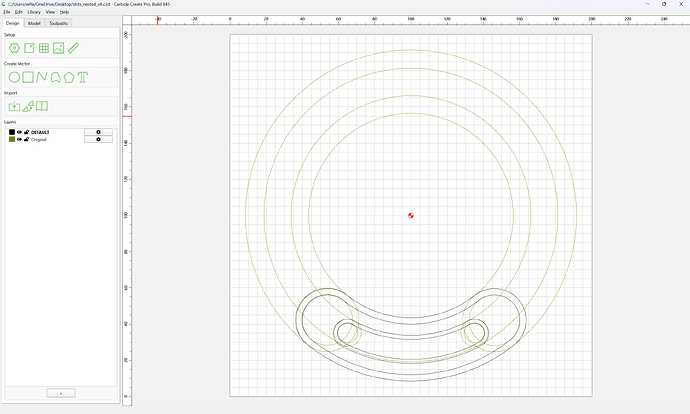Select the Original layer name
The height and width of the screenshot is (414, 690).
[39, 139]
